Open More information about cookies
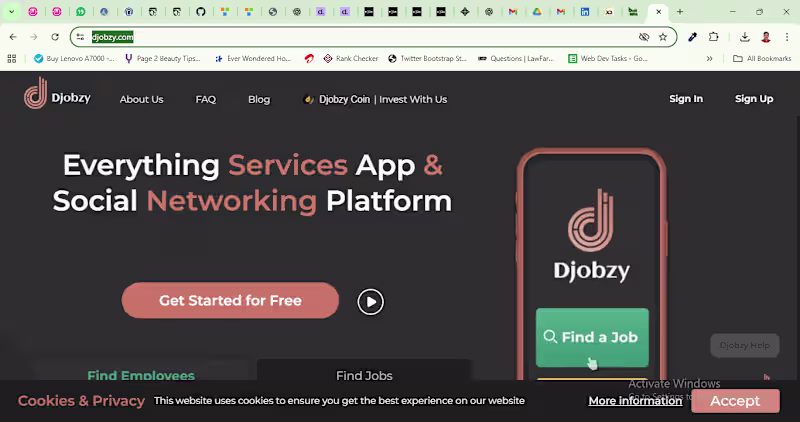This screenshot has height=422, width=800. [x=635, y=401]
